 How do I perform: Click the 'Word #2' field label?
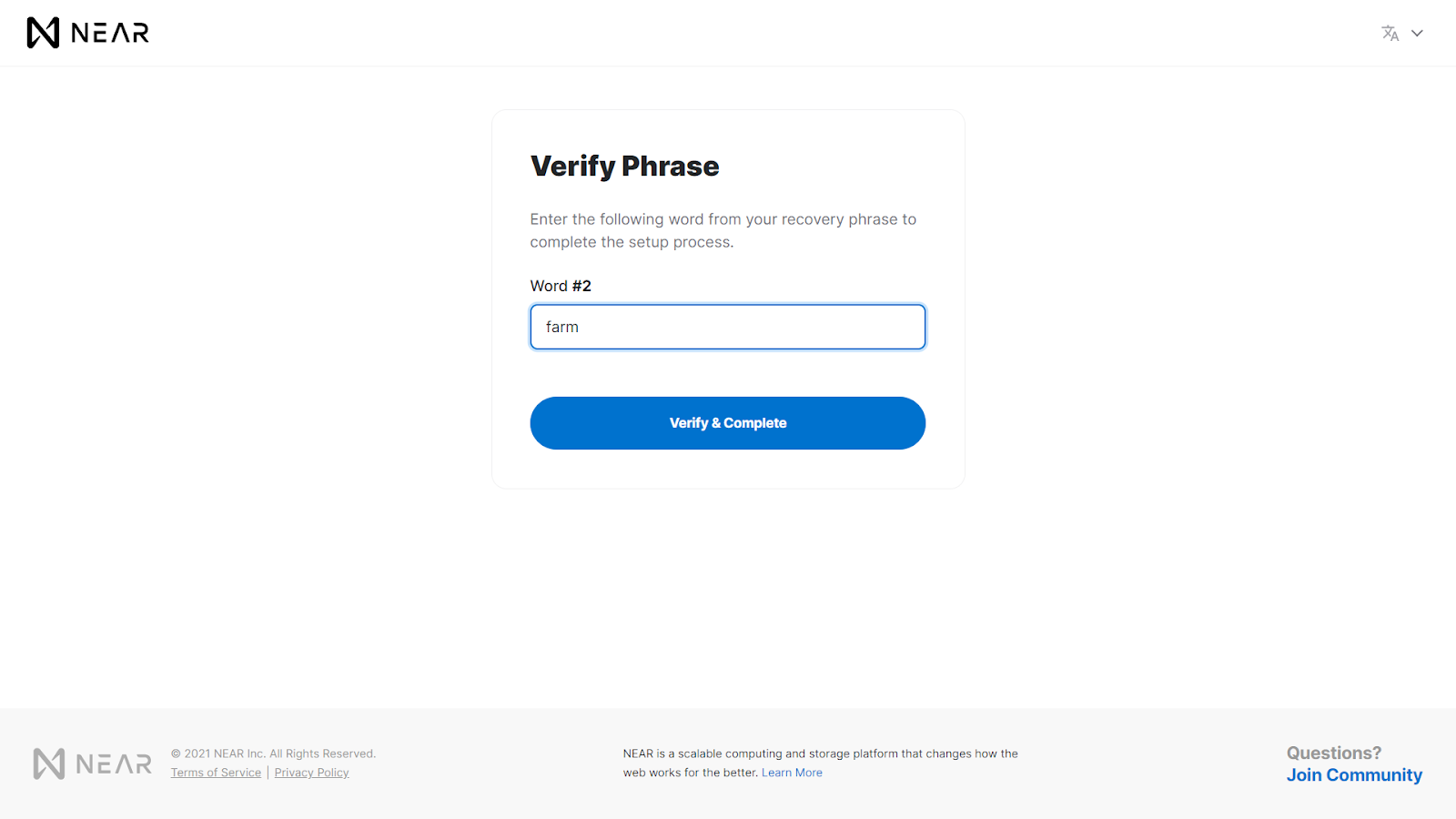coord(561,286)
